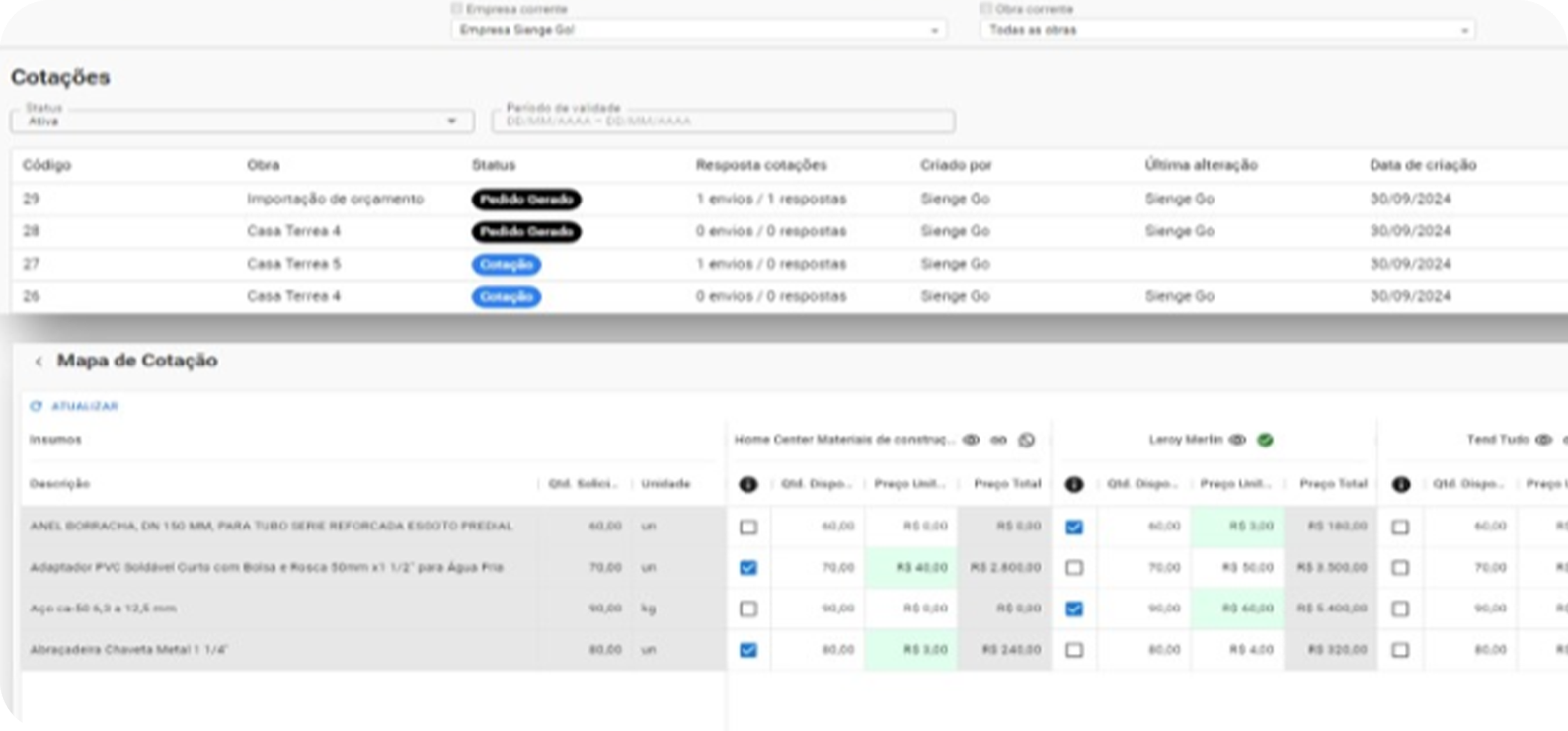
Task: Open the Status filter dropdown showing Ativa
Action: [x=242, y=121]
